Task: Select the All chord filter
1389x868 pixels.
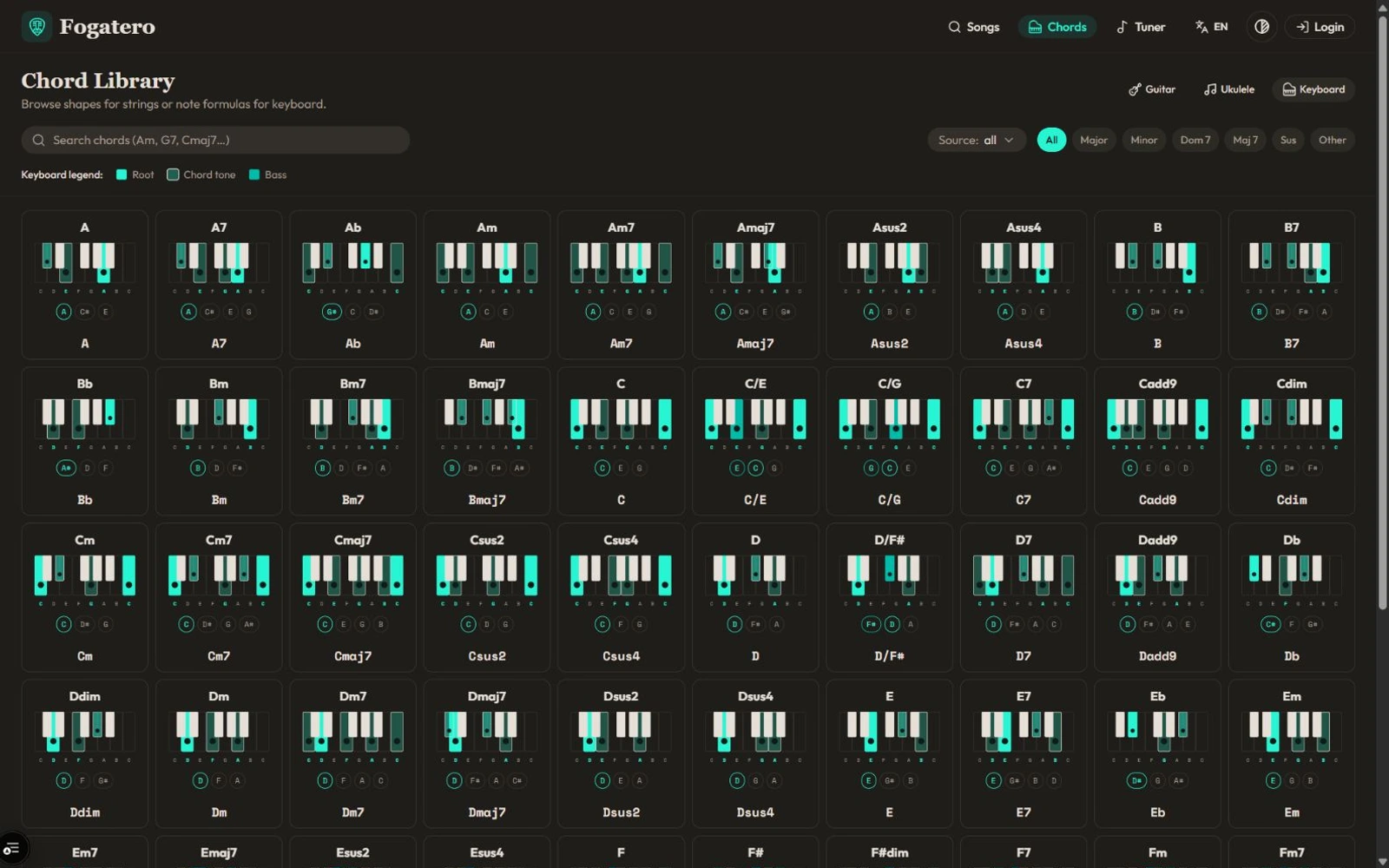Action: [x=1051, y=140]
